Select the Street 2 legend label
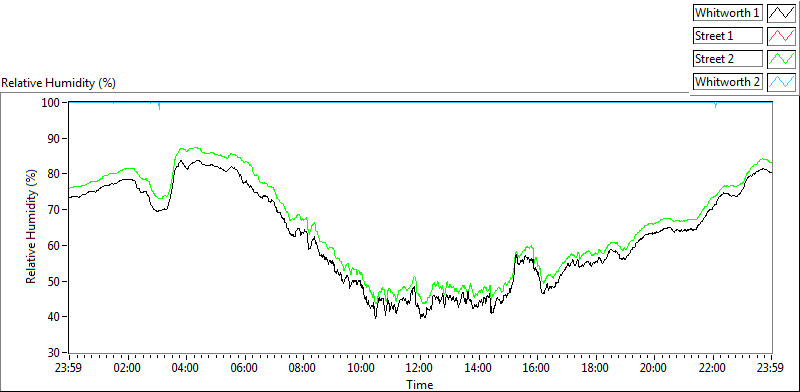800x392 pixels. 728,59
